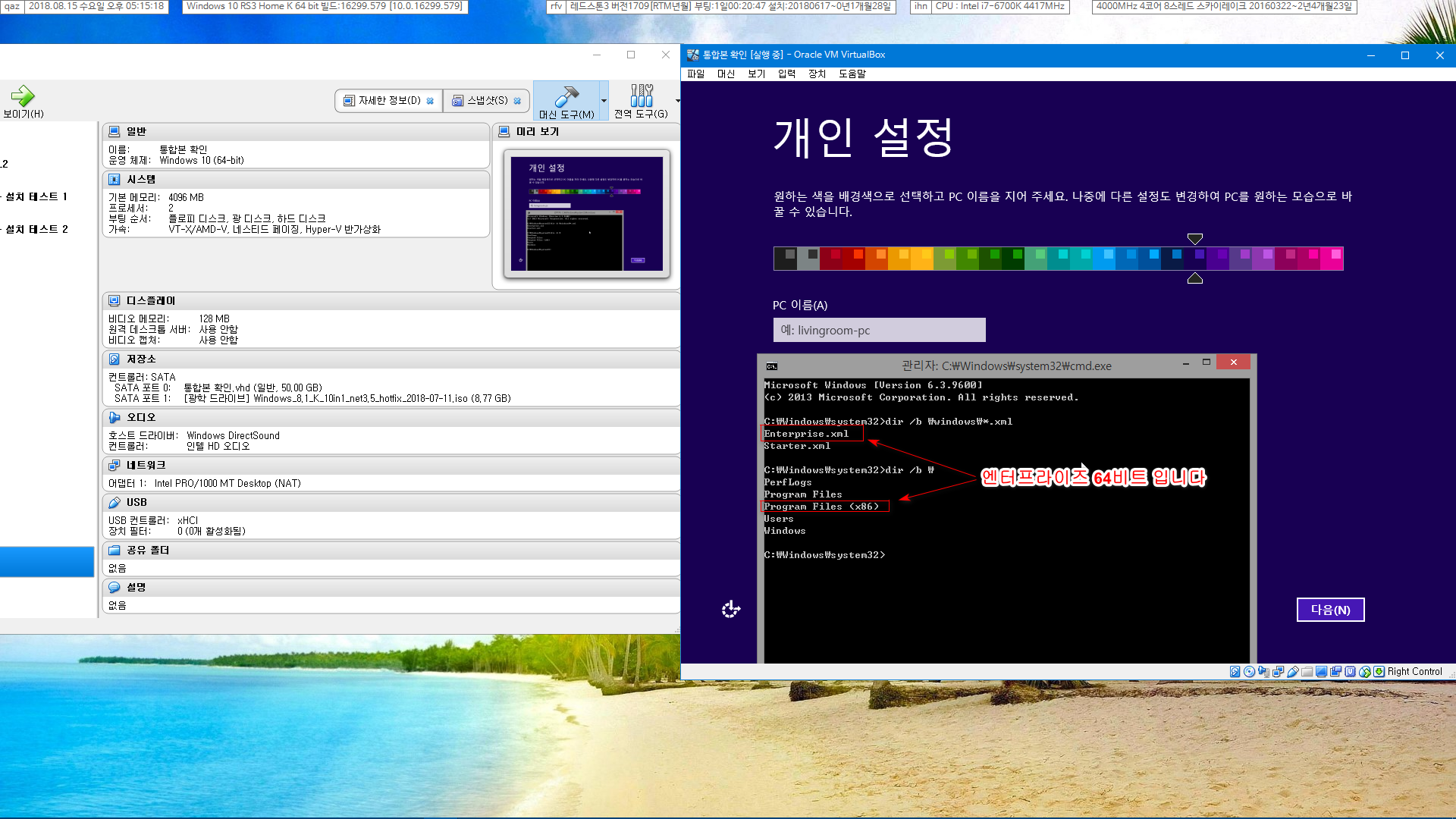Click the display monitor status icon
Viewport: 1456px width, 819px height.
(x=1321, y=671)
